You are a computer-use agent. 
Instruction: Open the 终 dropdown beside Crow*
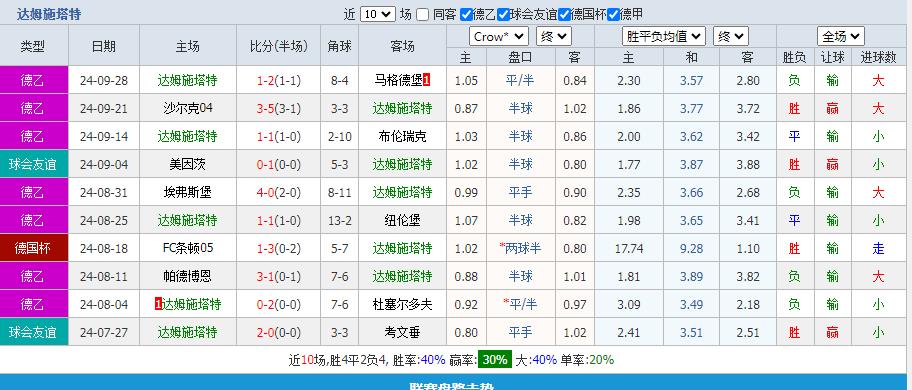(554, 37)
